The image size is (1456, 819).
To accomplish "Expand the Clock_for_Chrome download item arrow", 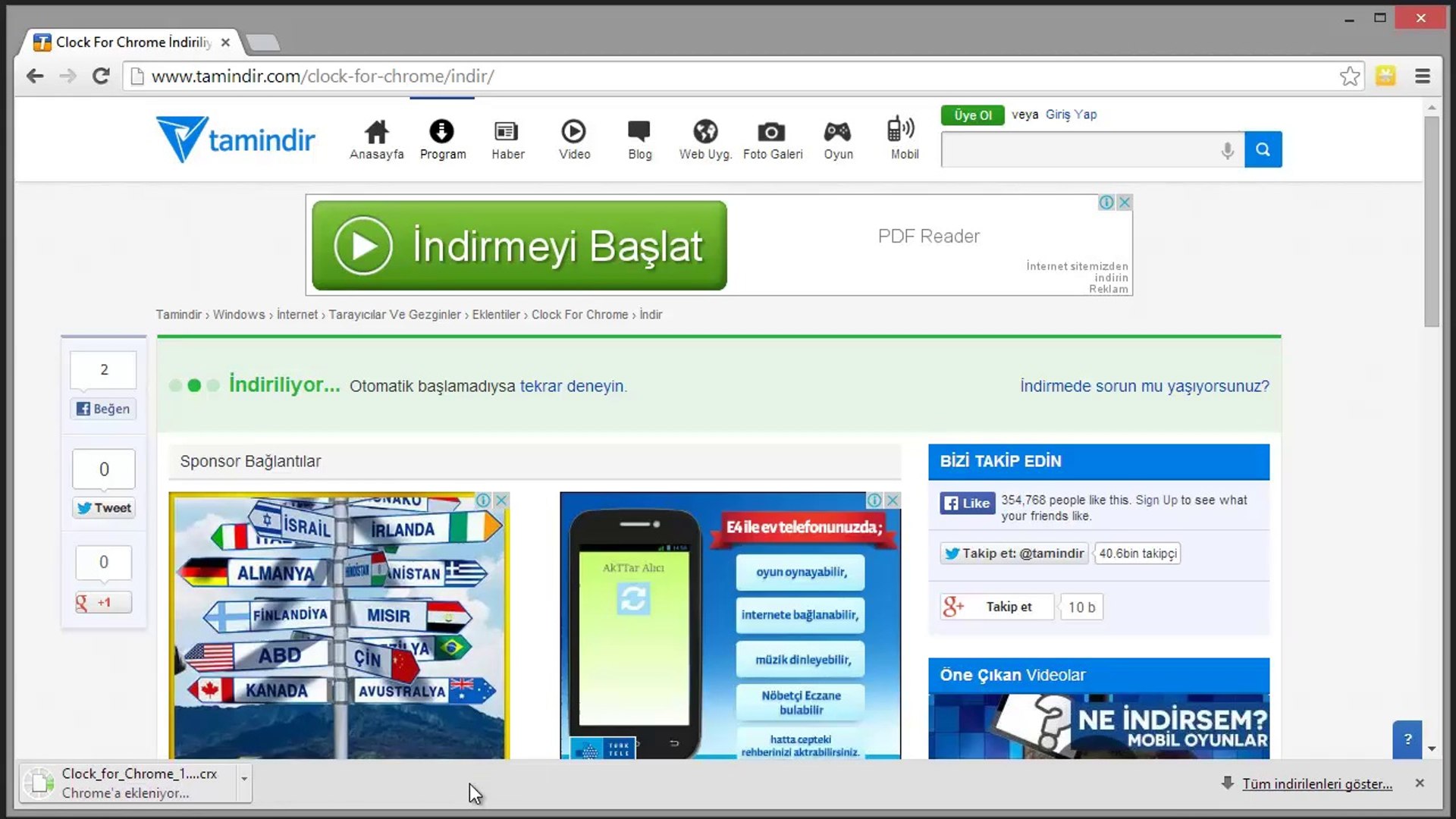I will [x=244, y=779].
